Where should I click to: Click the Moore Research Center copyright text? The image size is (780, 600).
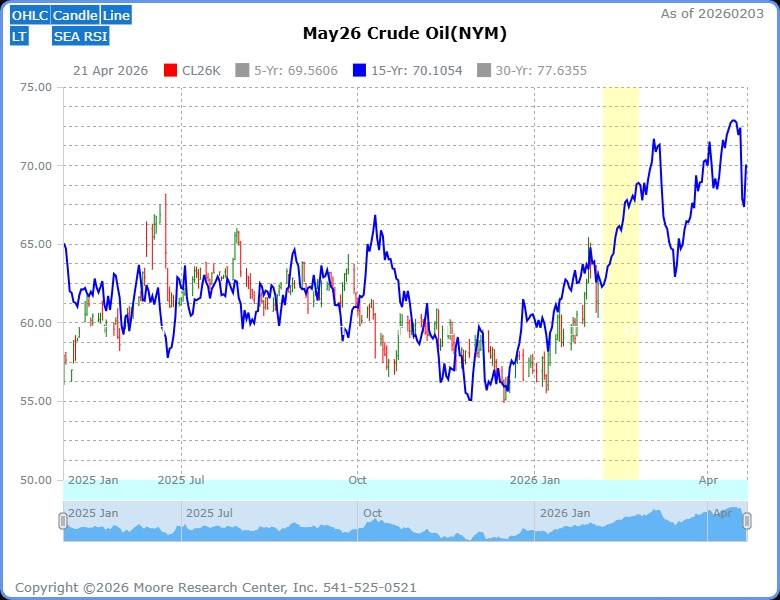(x=215, y=588)
